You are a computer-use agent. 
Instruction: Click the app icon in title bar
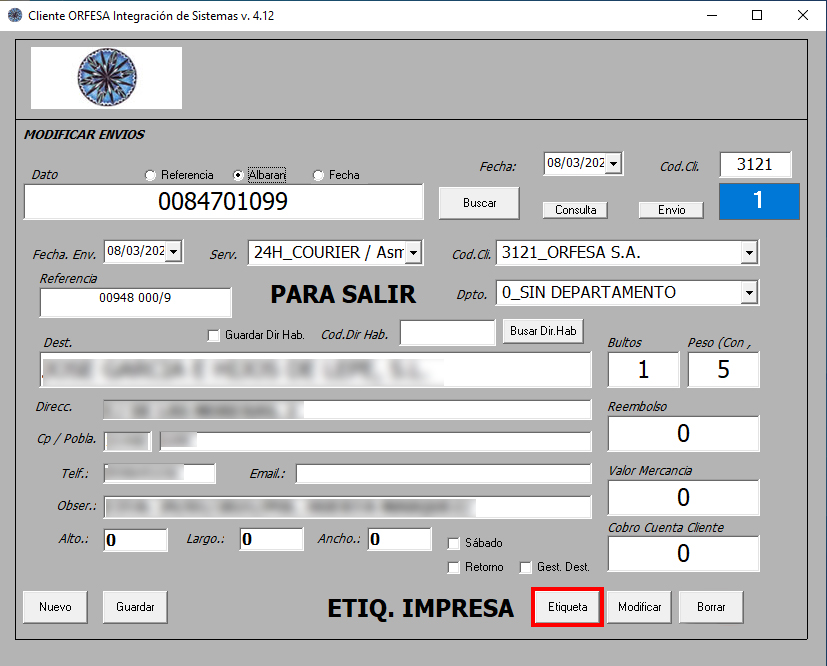click(14, 16)
